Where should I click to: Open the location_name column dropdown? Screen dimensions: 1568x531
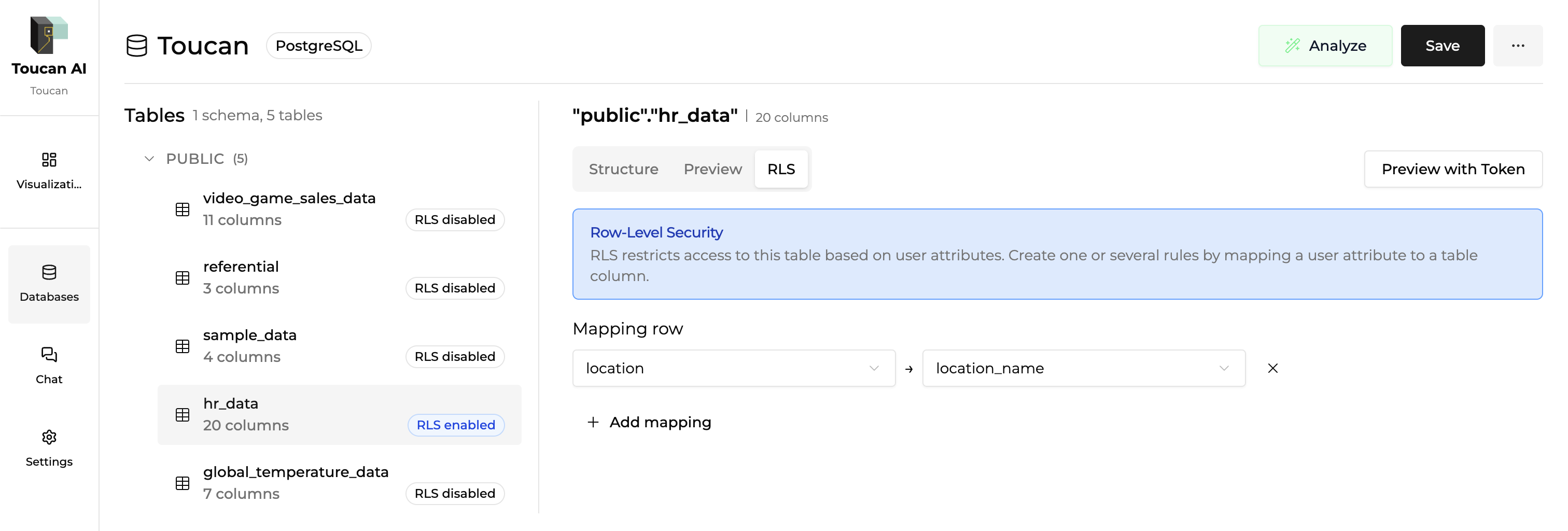pos(1083,368)
